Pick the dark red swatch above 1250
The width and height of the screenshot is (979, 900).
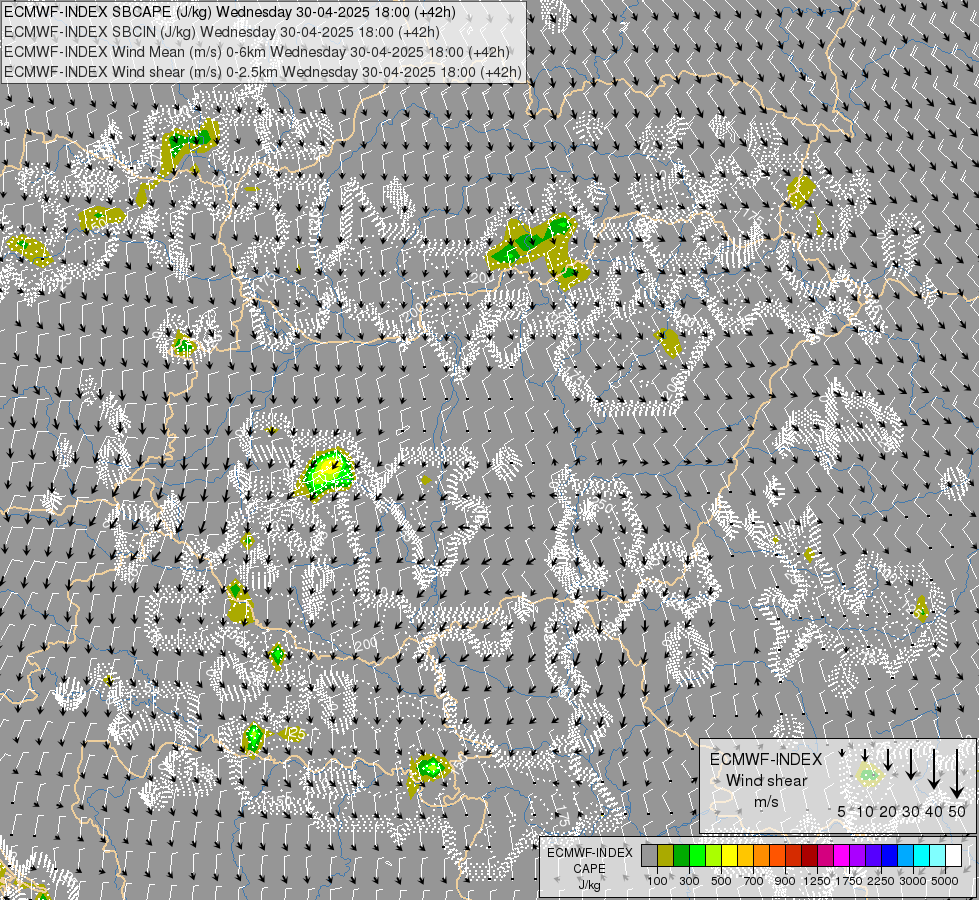pos(810,855)
